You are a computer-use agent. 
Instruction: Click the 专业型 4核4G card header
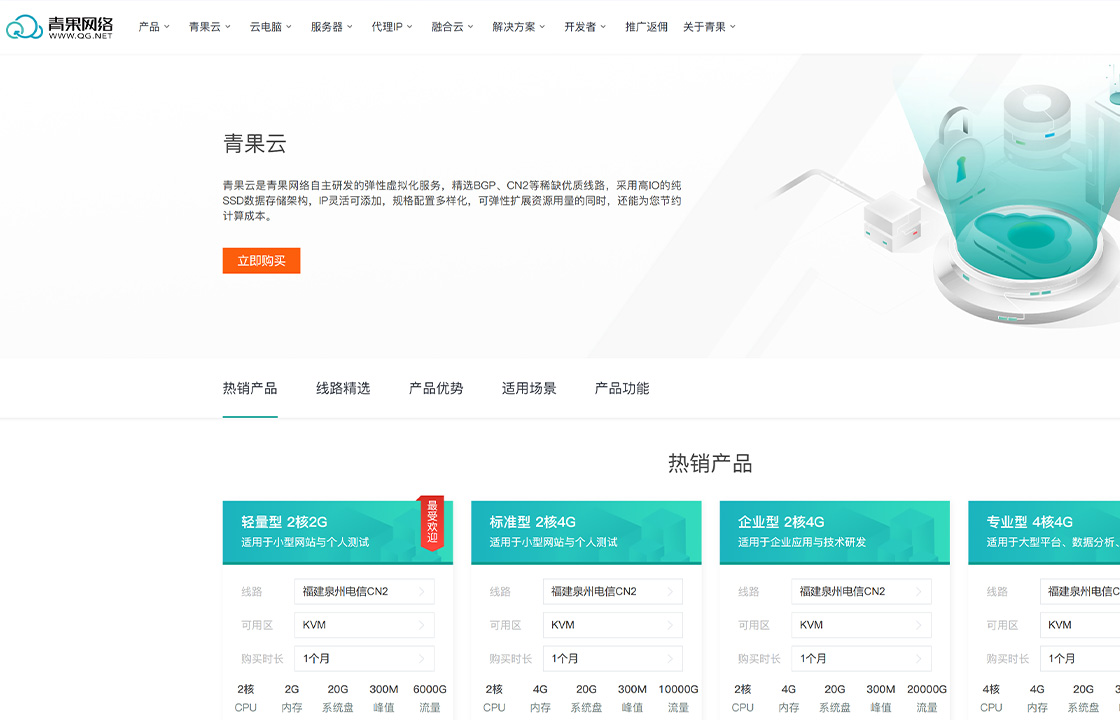coord(1044,532)
